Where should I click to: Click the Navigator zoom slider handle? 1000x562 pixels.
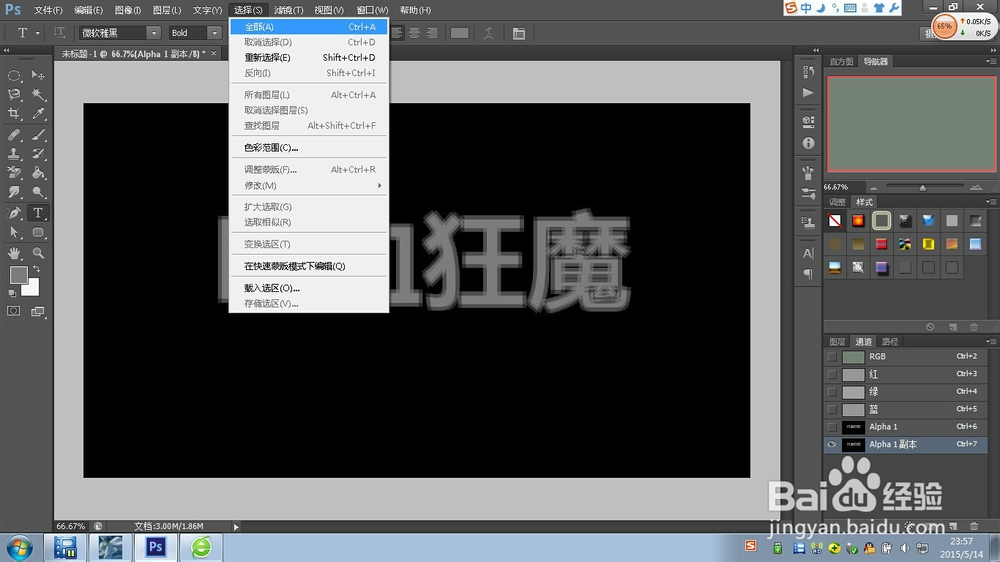tap(922, 188)
